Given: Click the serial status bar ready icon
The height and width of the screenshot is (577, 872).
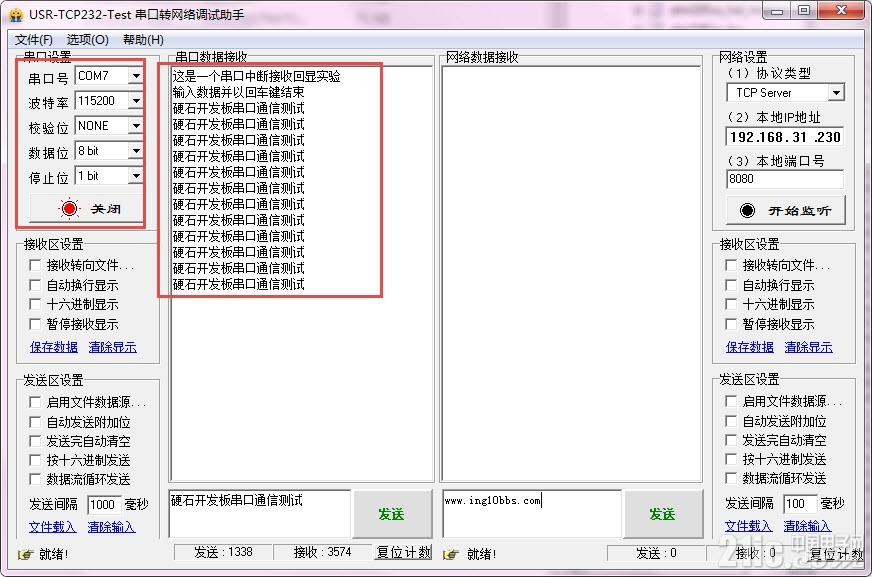Looking at the screenshot, I should [x=25, y=554].
